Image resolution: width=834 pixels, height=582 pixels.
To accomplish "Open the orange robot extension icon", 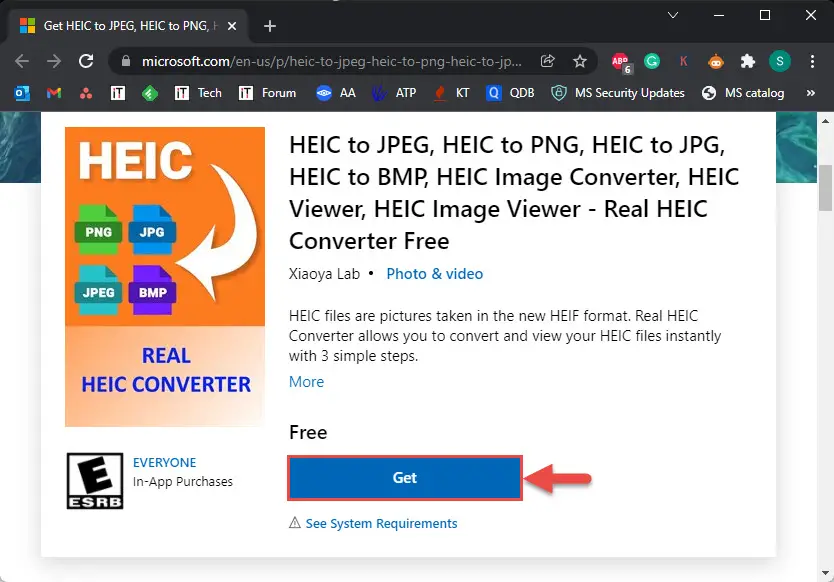I will tap(716, 62).
